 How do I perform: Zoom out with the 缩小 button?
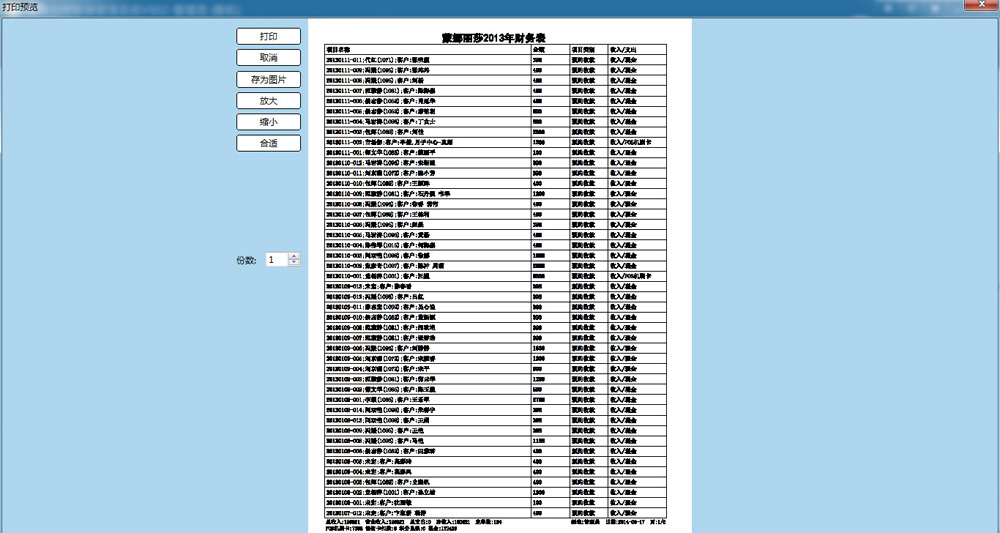268,122
